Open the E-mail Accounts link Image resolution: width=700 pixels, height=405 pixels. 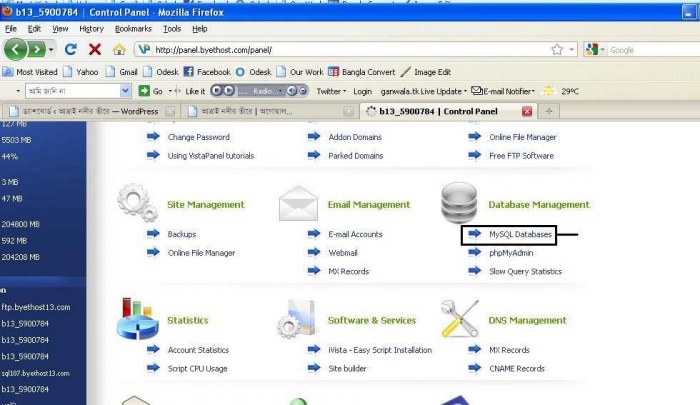[x=355, y=234]
